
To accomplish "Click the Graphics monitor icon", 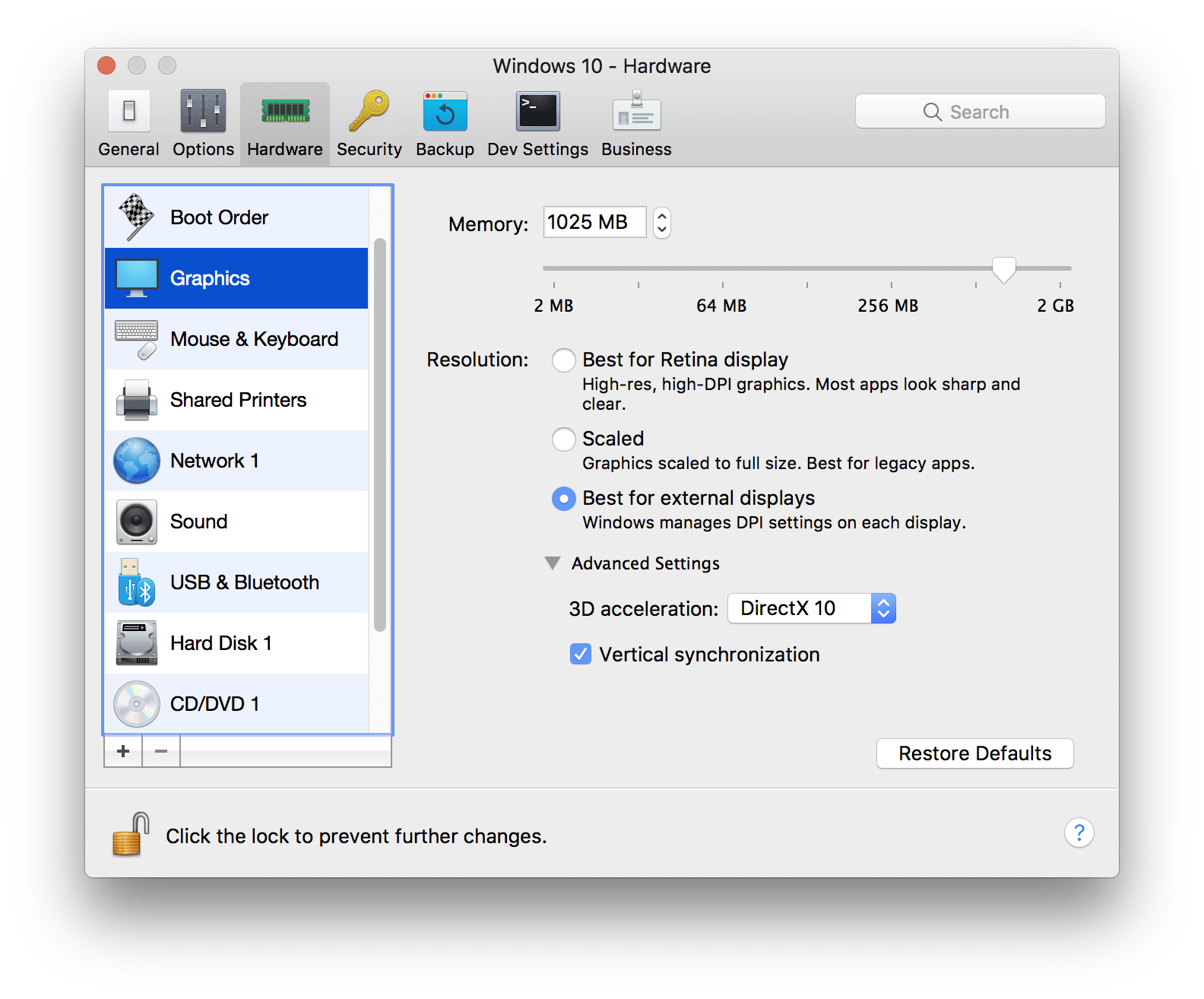I will [x=137, y=278].
